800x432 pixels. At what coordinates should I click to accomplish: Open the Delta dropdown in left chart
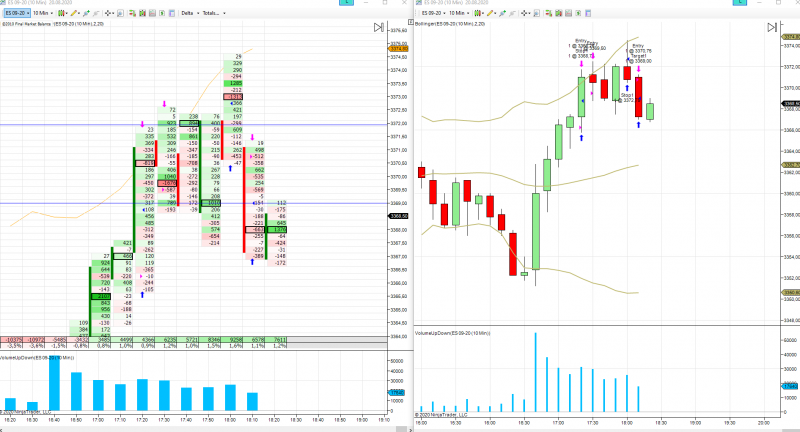pyautogui.click(x=190, y=13)
